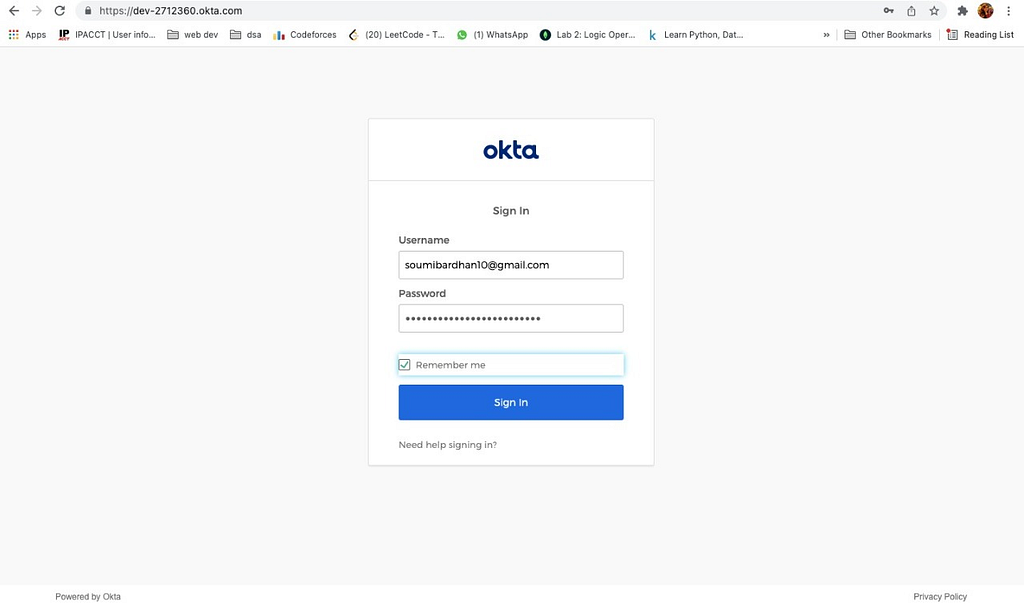Uncheck the Remember me checkbox
This screenshot has width=1024, height=609.
click(x=404, y=364)
